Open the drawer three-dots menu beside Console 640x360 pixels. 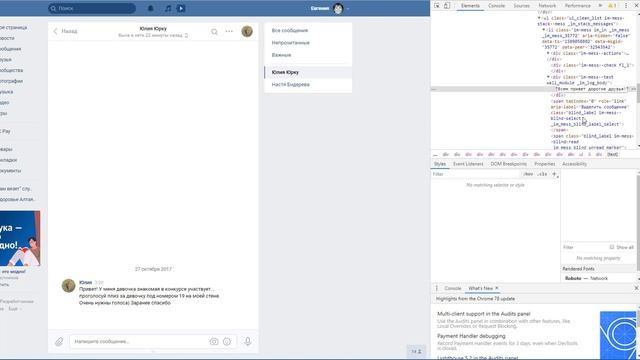[436, 288]
